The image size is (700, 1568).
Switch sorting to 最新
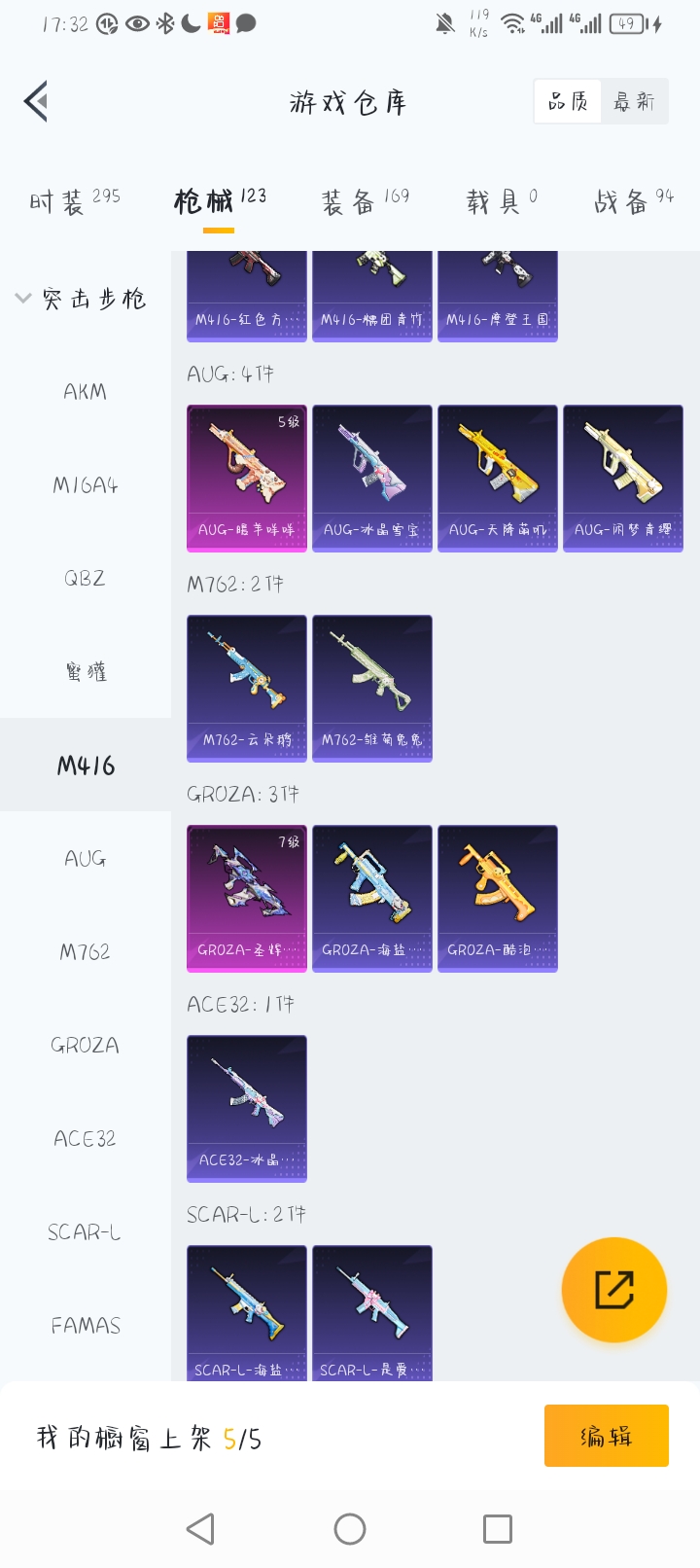tap(634, 101)
